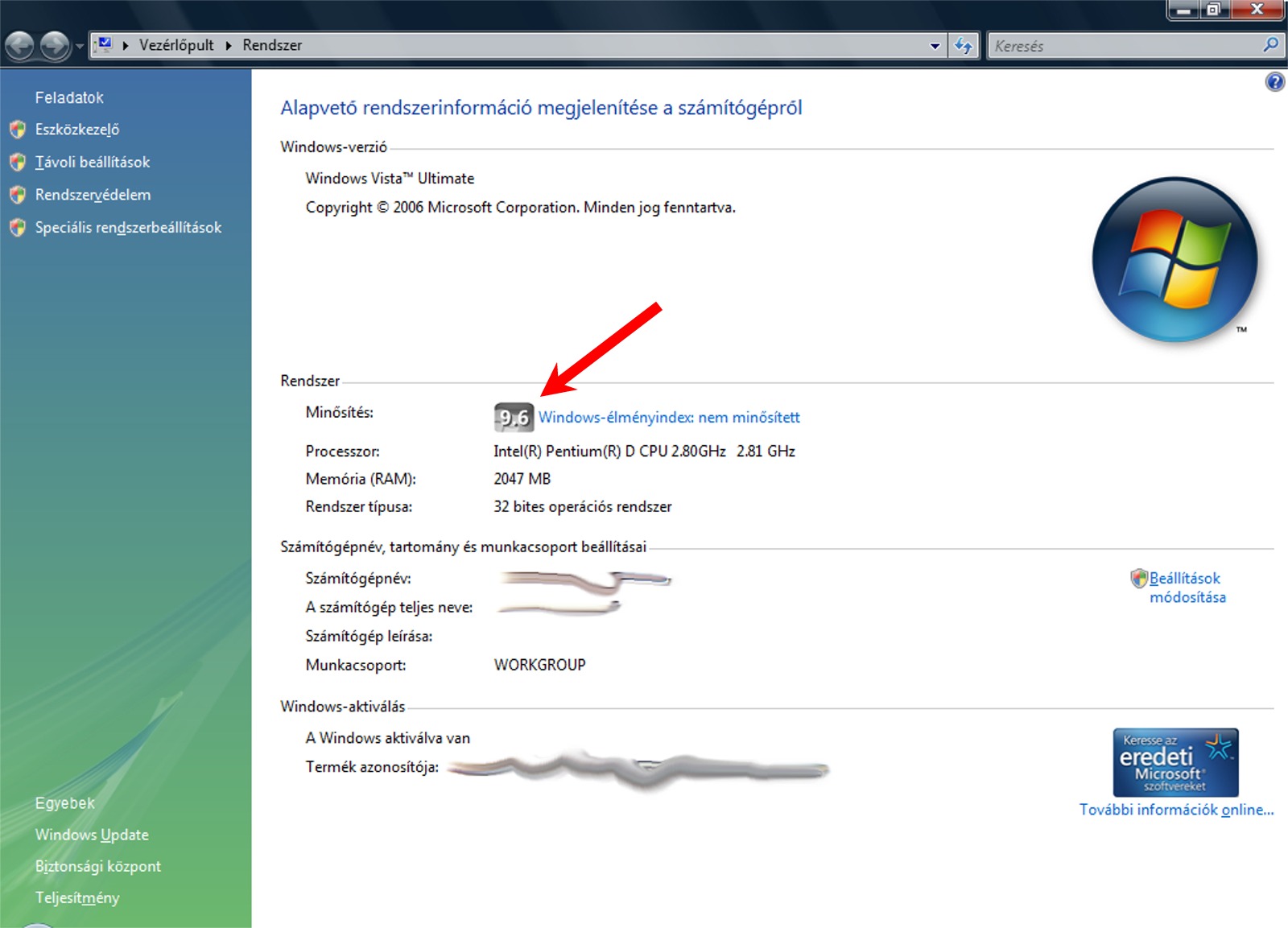Open Speciális rendszerbeállítások link
The image size is (1288, 928).
pos(128,228)
